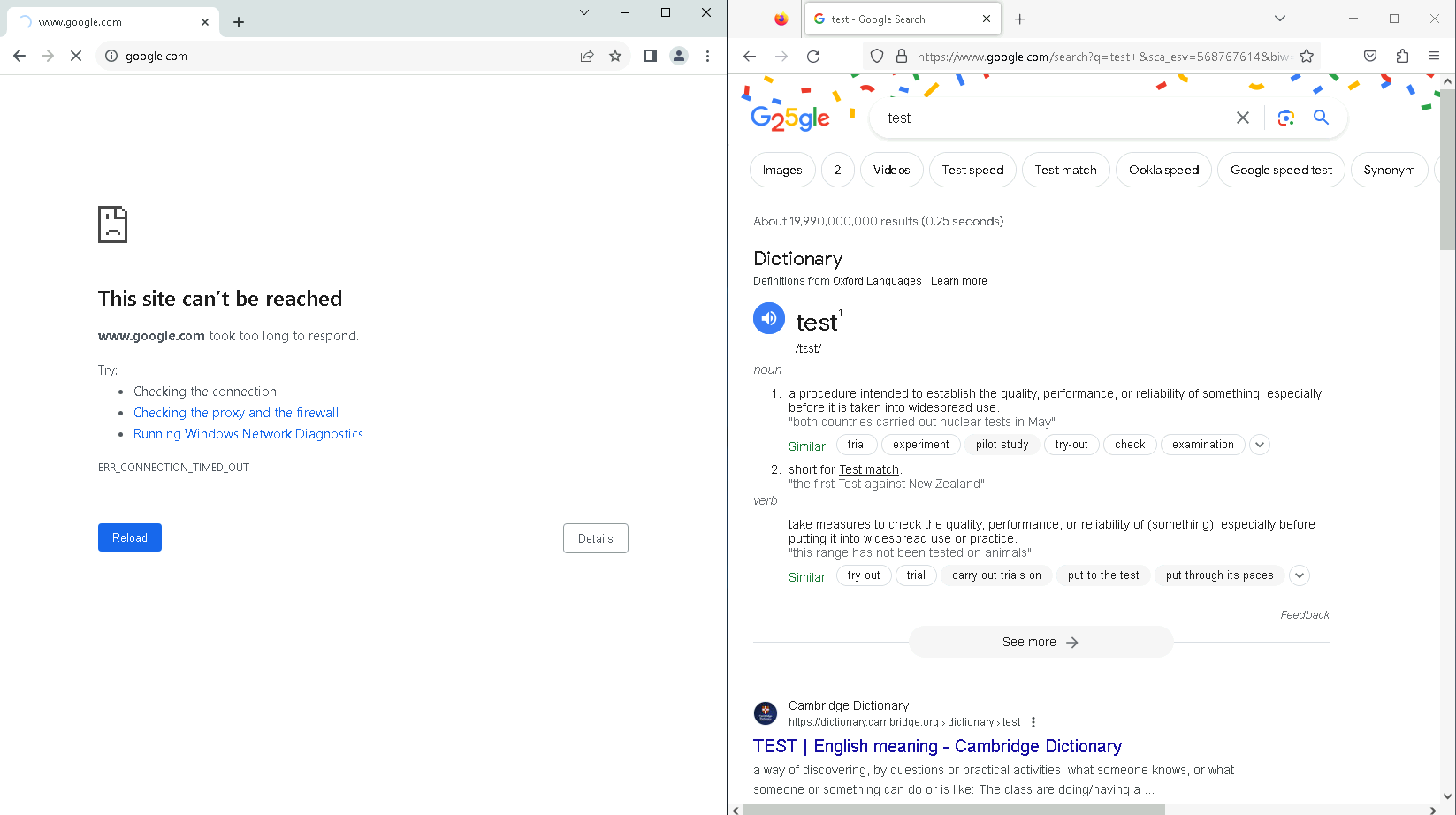
Task: Expand more similar words for verb
Action: pyautogui.click(x=1299, y=575)
